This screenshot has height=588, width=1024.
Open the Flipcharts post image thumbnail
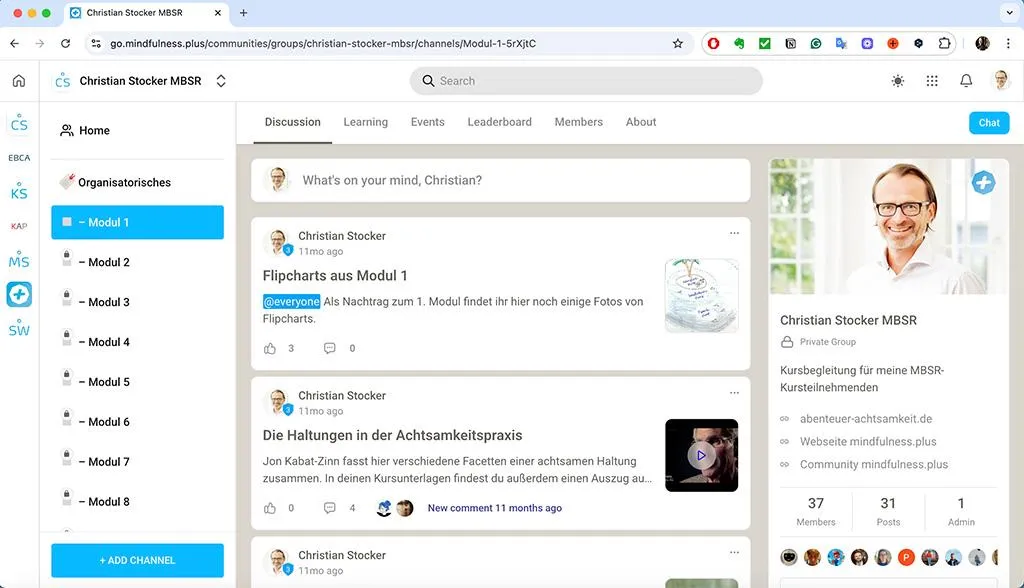point(701,295)
